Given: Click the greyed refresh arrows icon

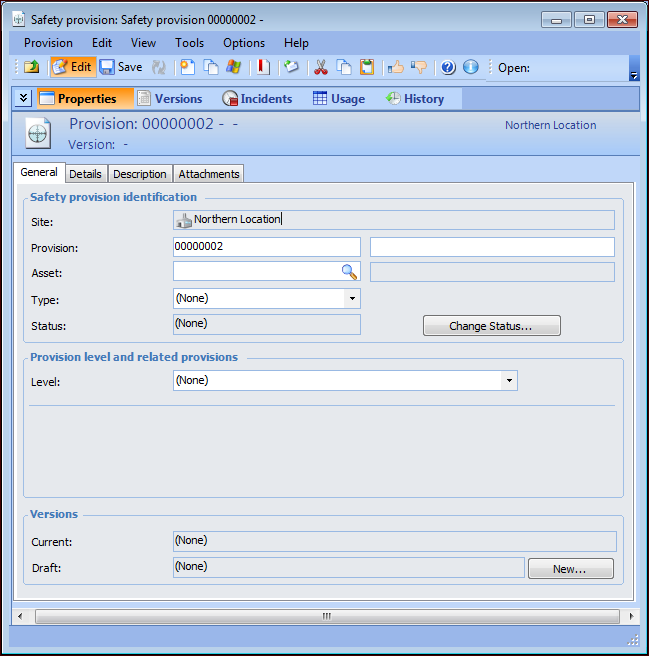Looking at the screenshot, I should coord(159,67).
